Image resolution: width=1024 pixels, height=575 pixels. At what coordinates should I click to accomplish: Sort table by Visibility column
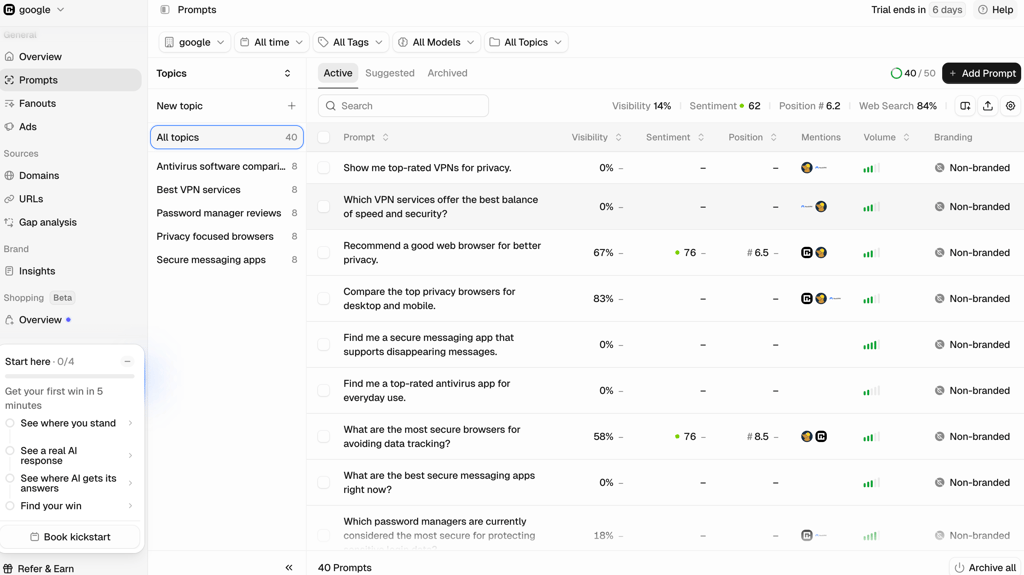[x=596, y=137]
